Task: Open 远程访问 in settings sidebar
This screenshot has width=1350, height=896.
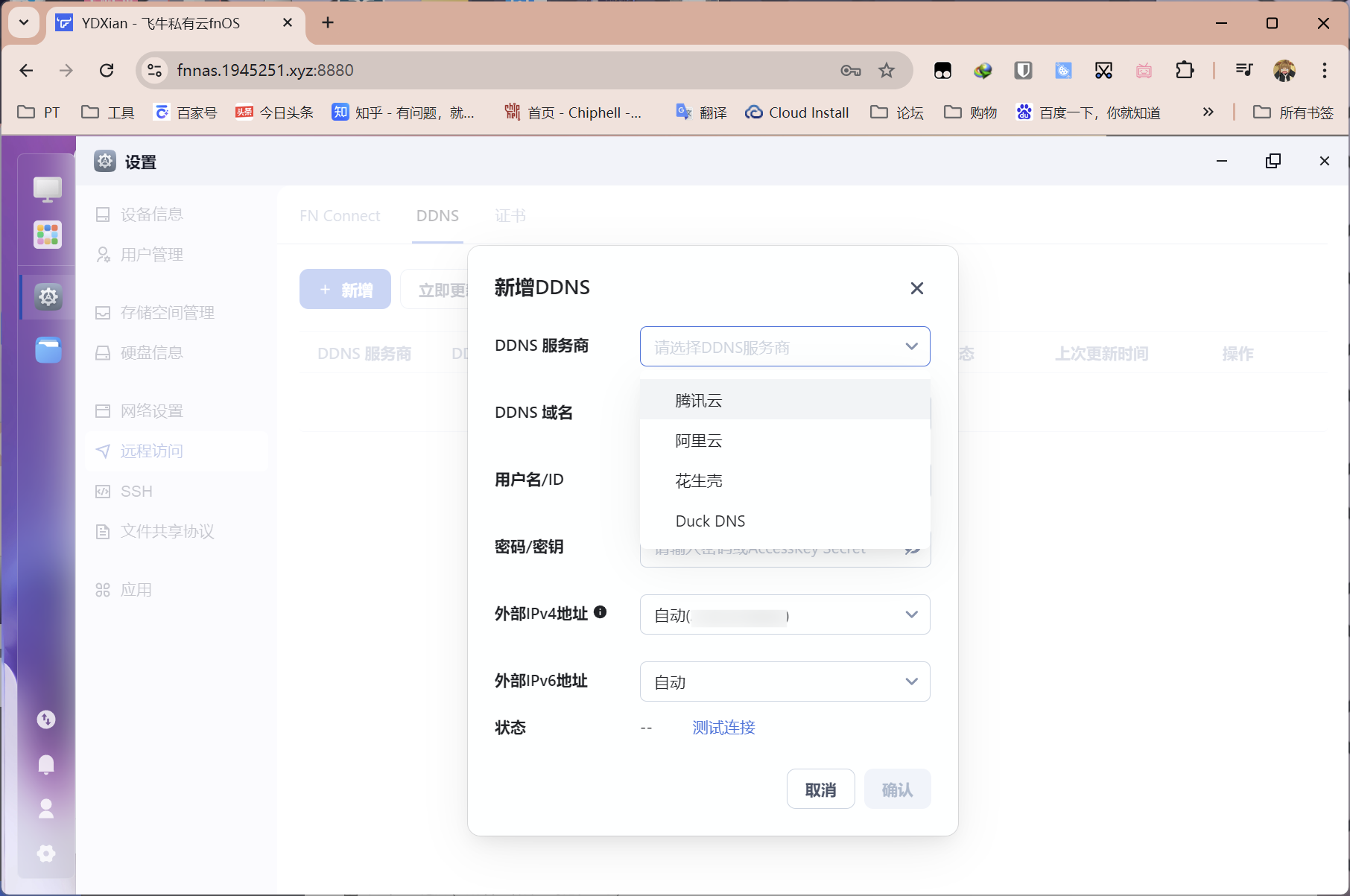Action: (177, 451)
